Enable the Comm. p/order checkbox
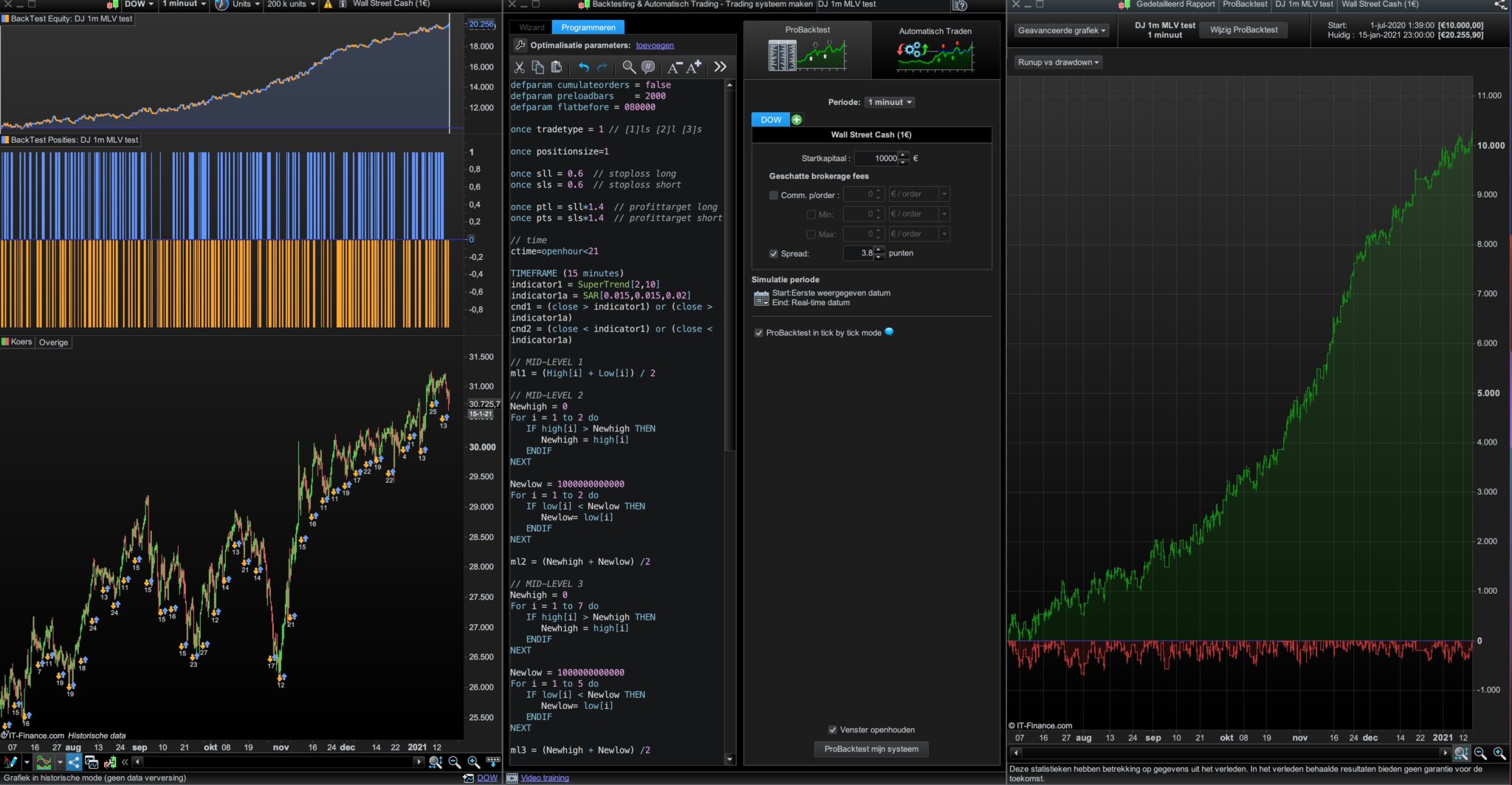The width and height of the screenshot is (1512, 785). tap(774, 195)
